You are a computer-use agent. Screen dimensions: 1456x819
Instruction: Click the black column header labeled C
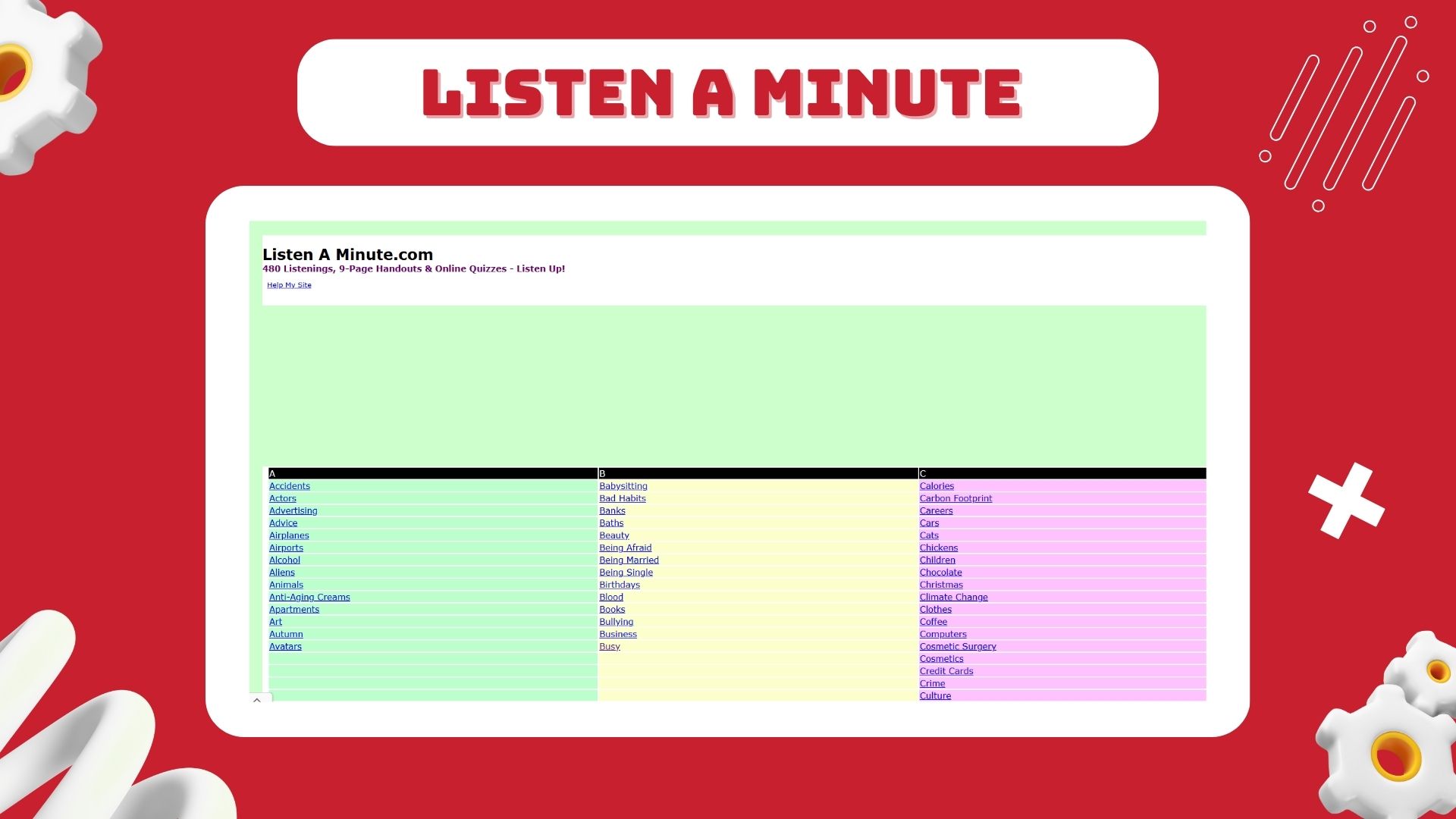(922, 472)
